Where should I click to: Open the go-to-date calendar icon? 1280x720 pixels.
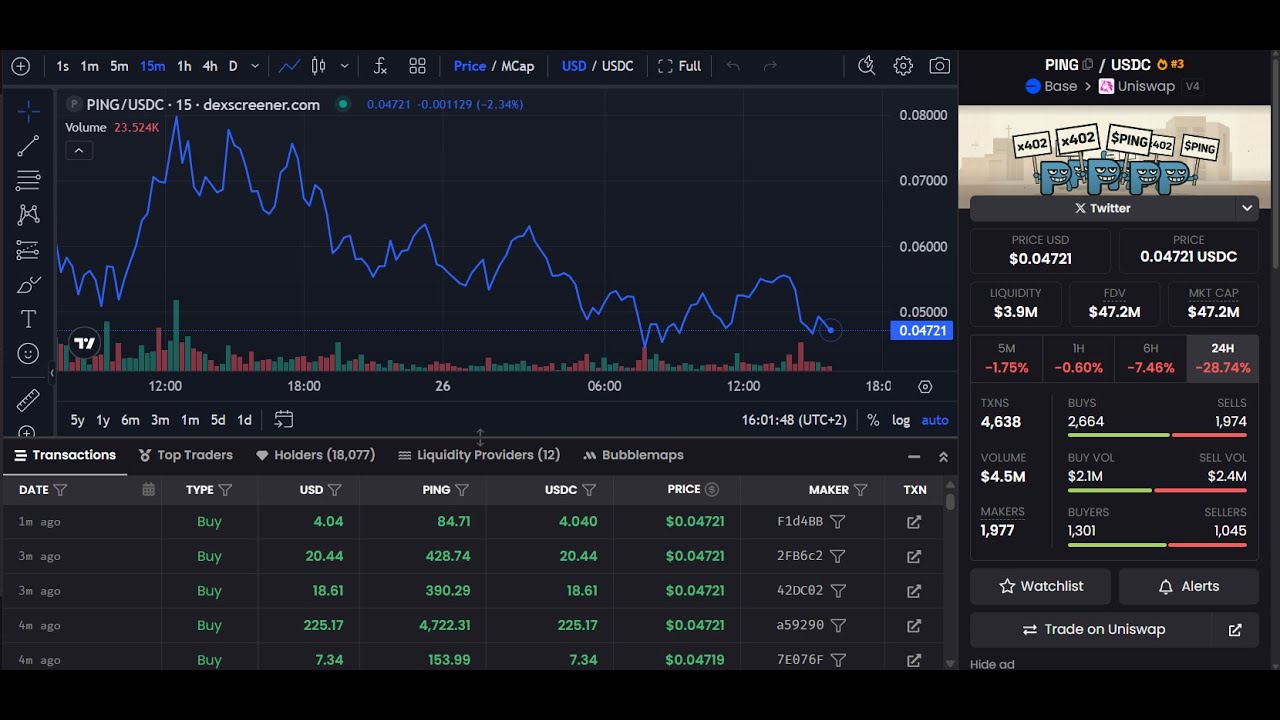click(x=284, y=420)
